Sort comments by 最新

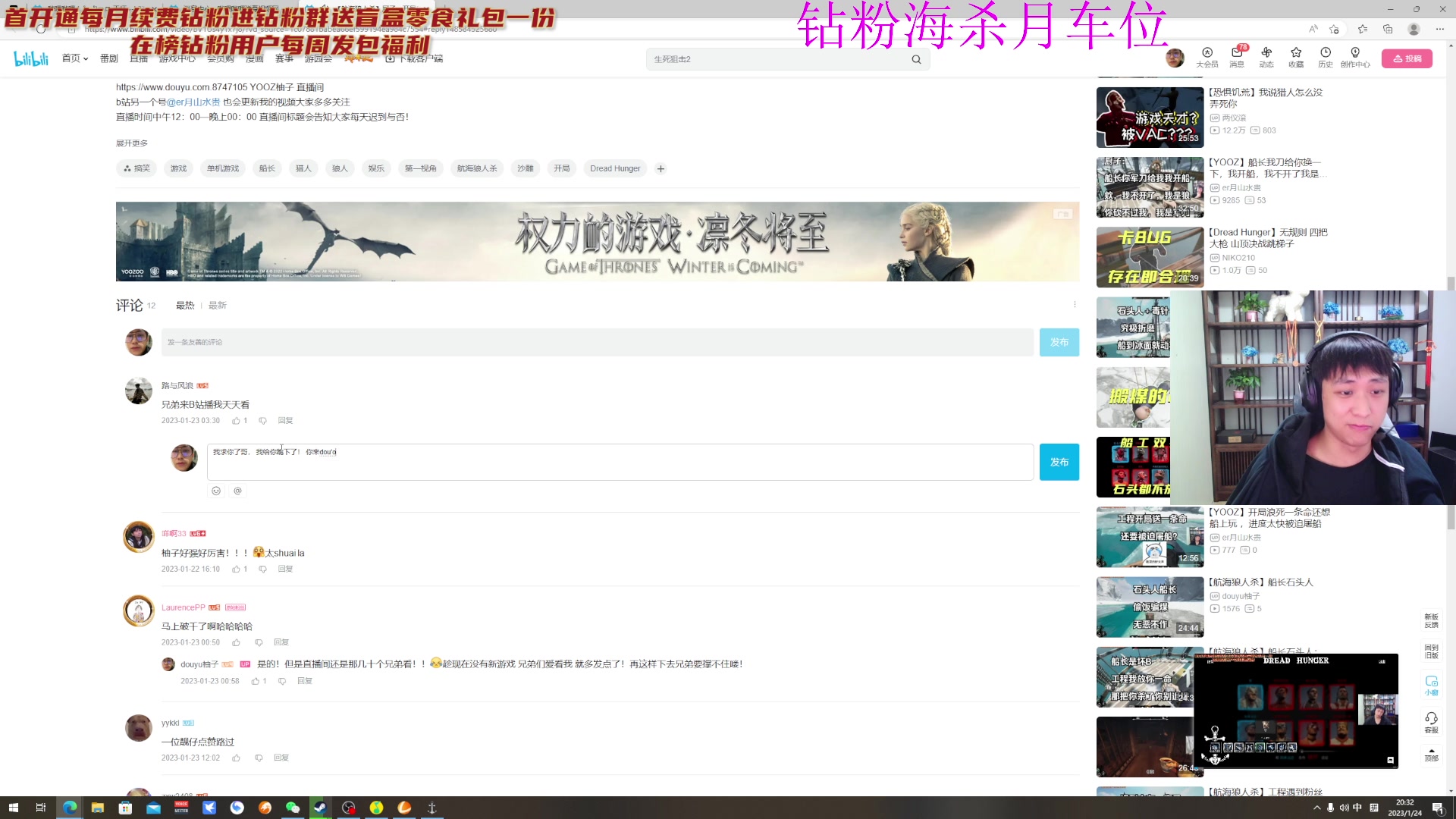point(218,306)
